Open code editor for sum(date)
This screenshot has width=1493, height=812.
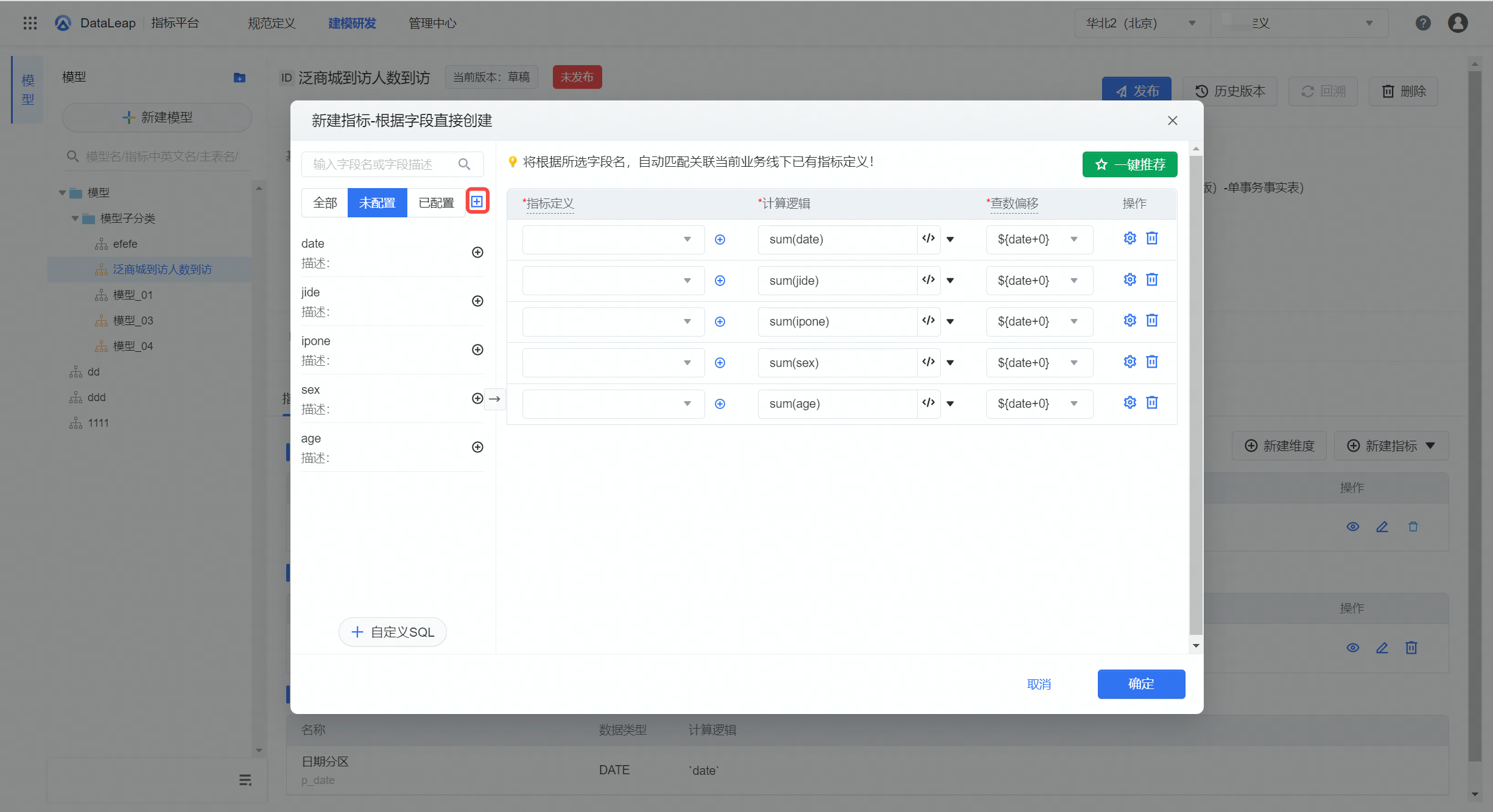929,239
